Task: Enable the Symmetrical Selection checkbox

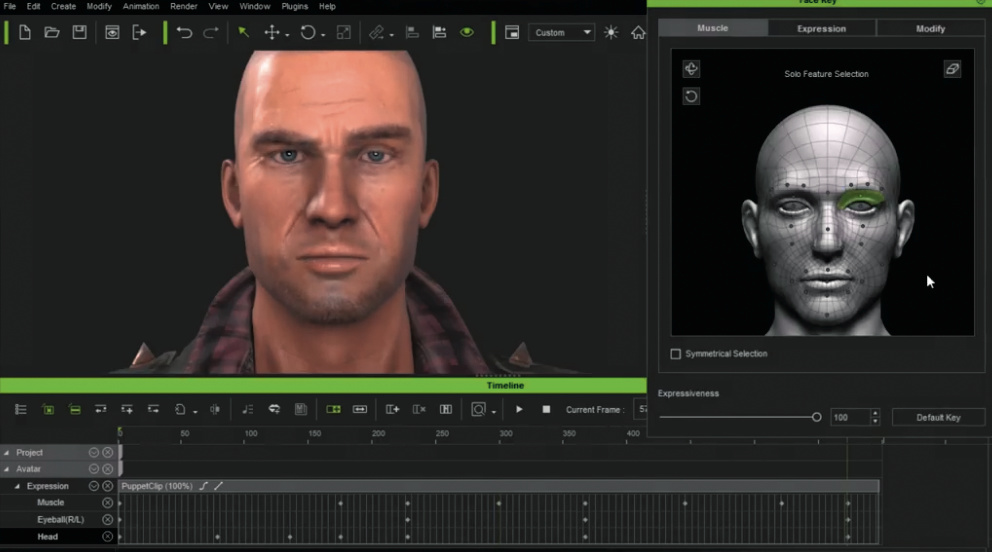Action: pyautogui.click(x=676, y=354)
